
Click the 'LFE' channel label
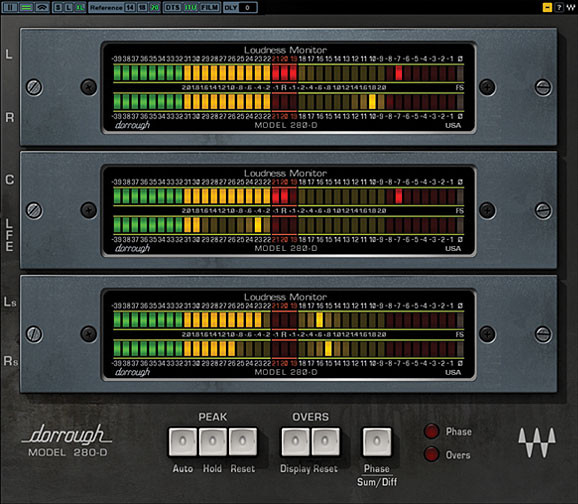[9, 235]
